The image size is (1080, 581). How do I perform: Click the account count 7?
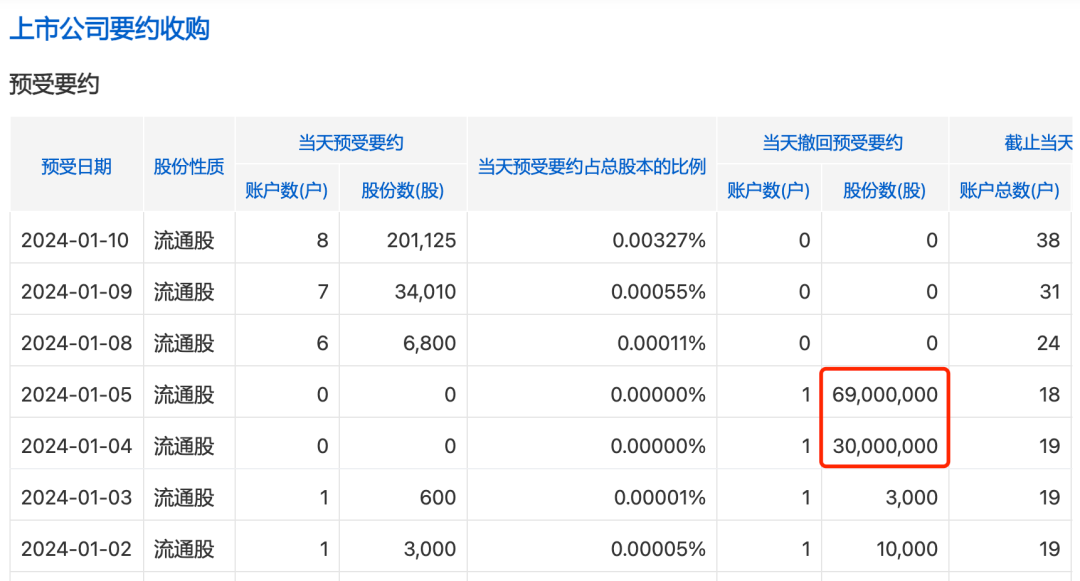[x=322, y=292]
